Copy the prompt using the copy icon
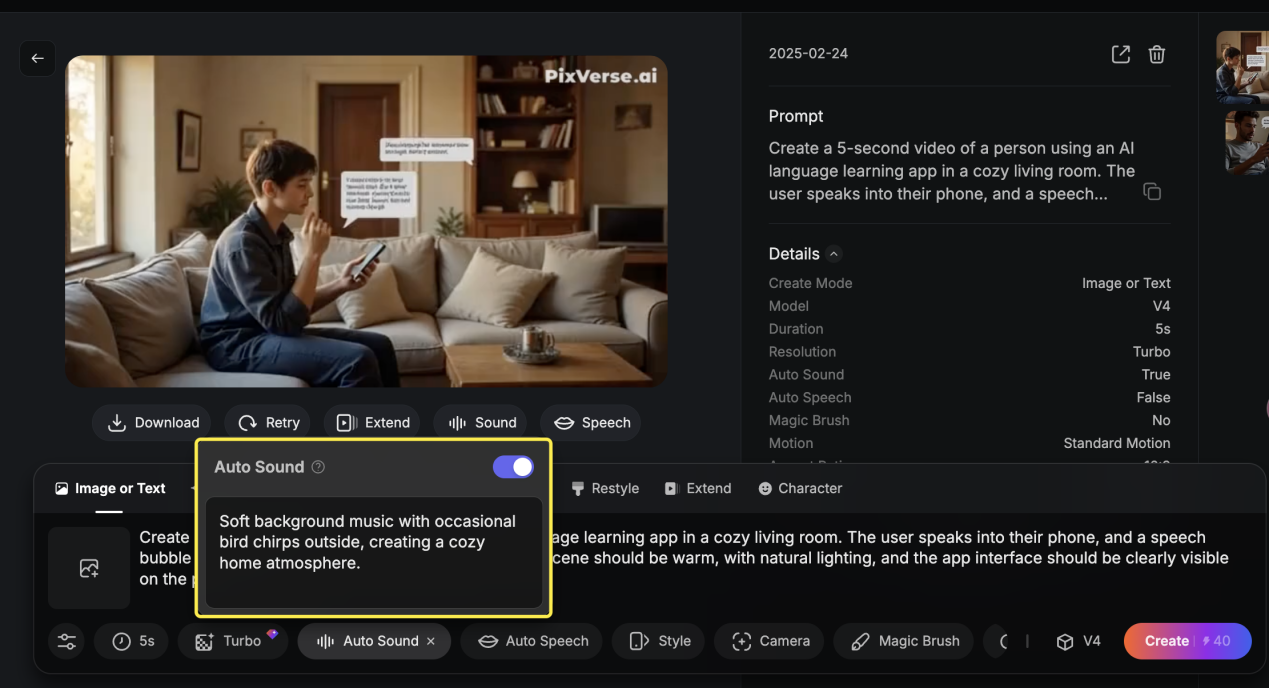Screen dimensions: 1269x688 click(1152, 192)
